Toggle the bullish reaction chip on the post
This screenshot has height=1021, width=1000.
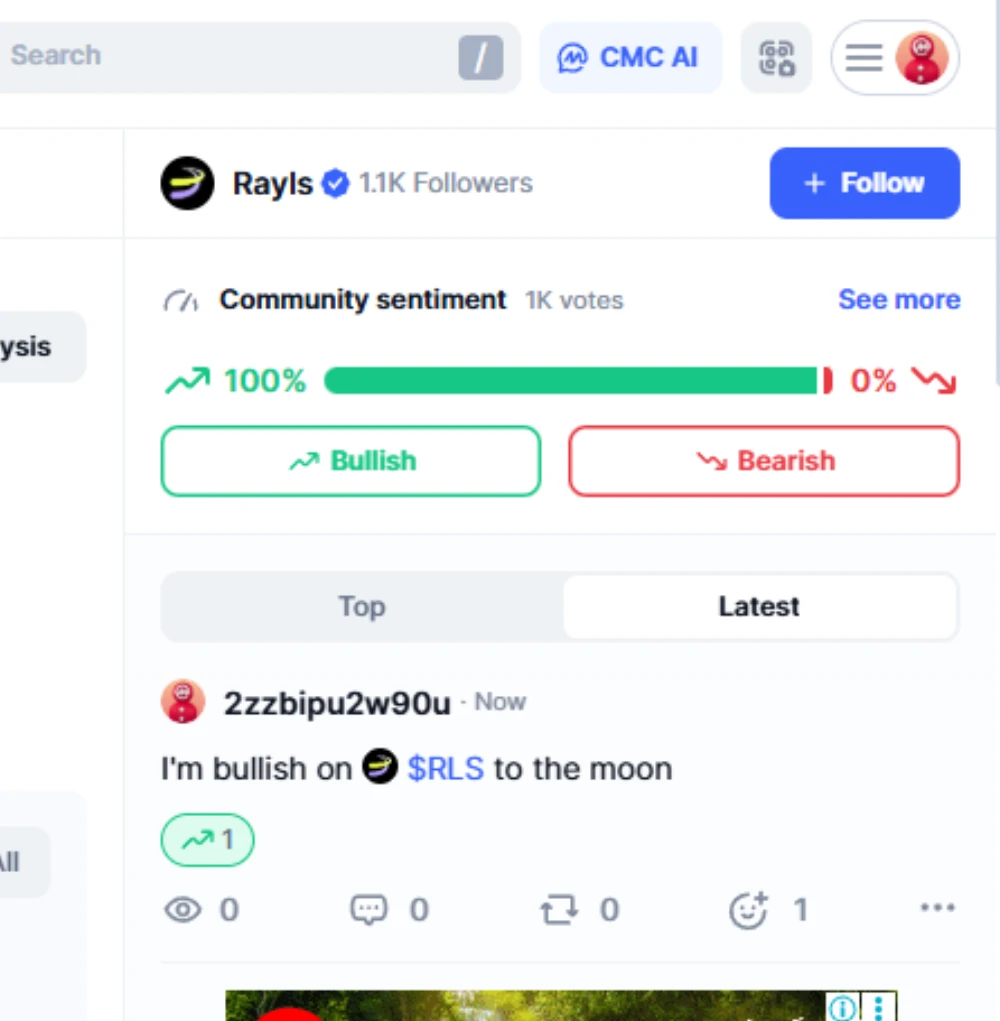(208, 840)
